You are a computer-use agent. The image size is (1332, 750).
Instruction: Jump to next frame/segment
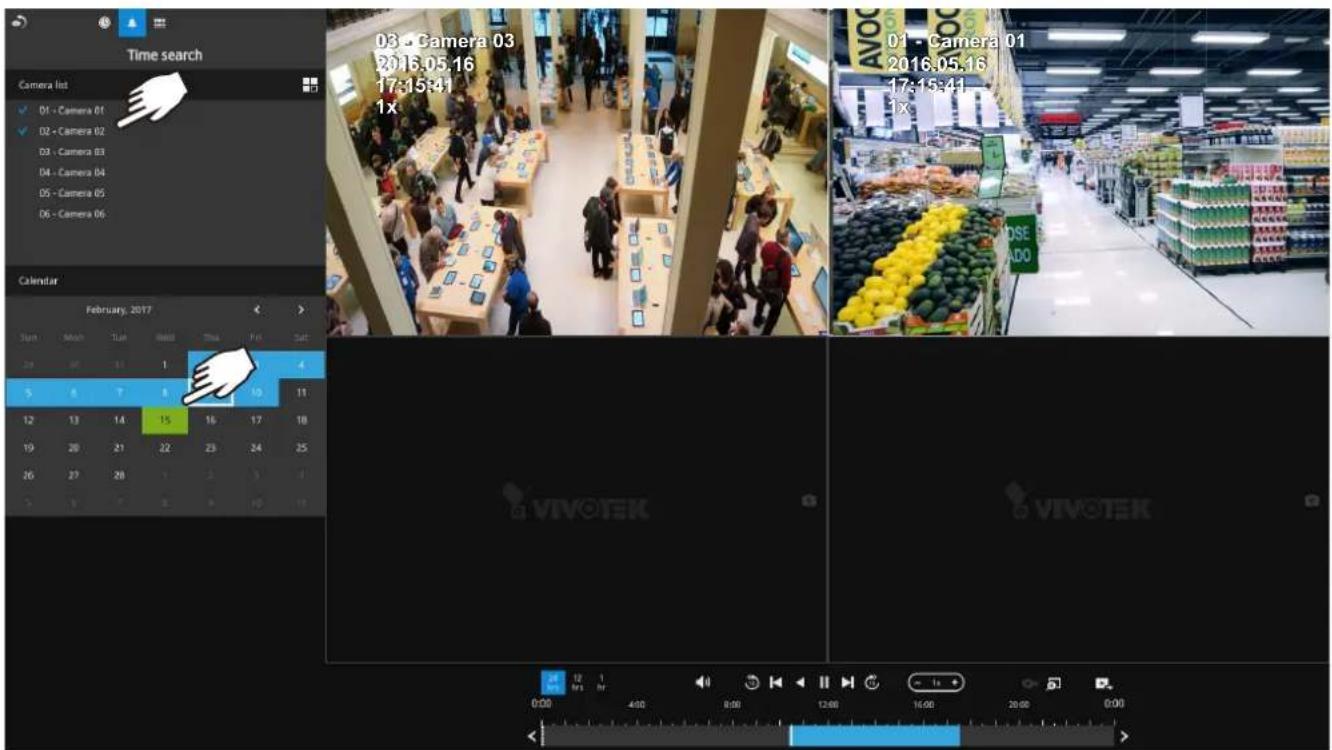click(847, 682)
